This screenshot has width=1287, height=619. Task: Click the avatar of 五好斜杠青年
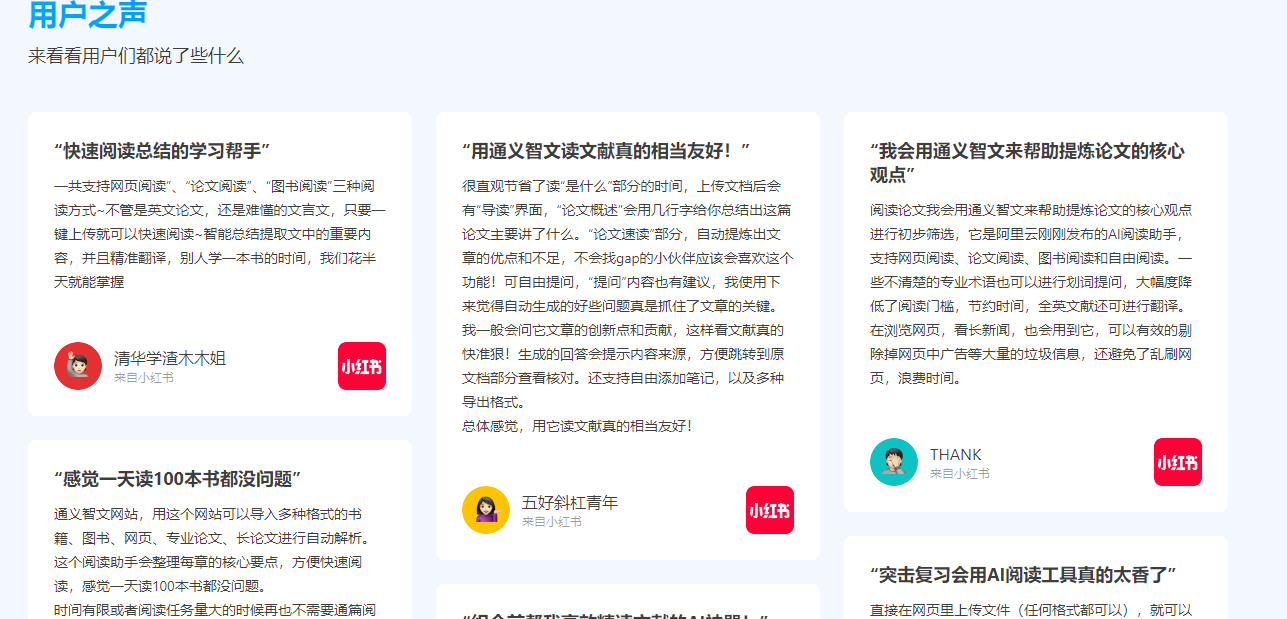click(486, 510)
